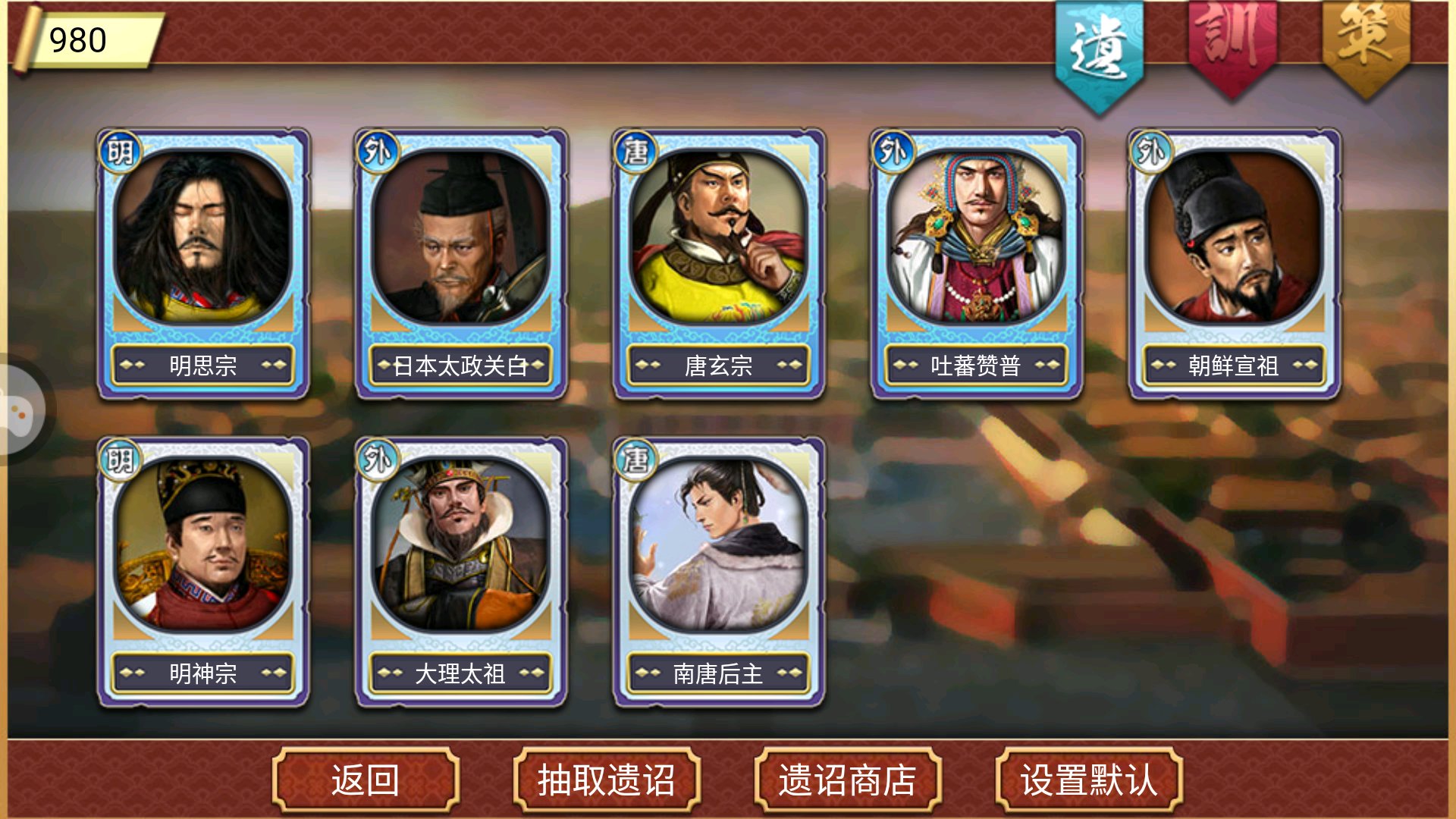
Task: Click the 设置默认 button
Action: (1089, 780)
